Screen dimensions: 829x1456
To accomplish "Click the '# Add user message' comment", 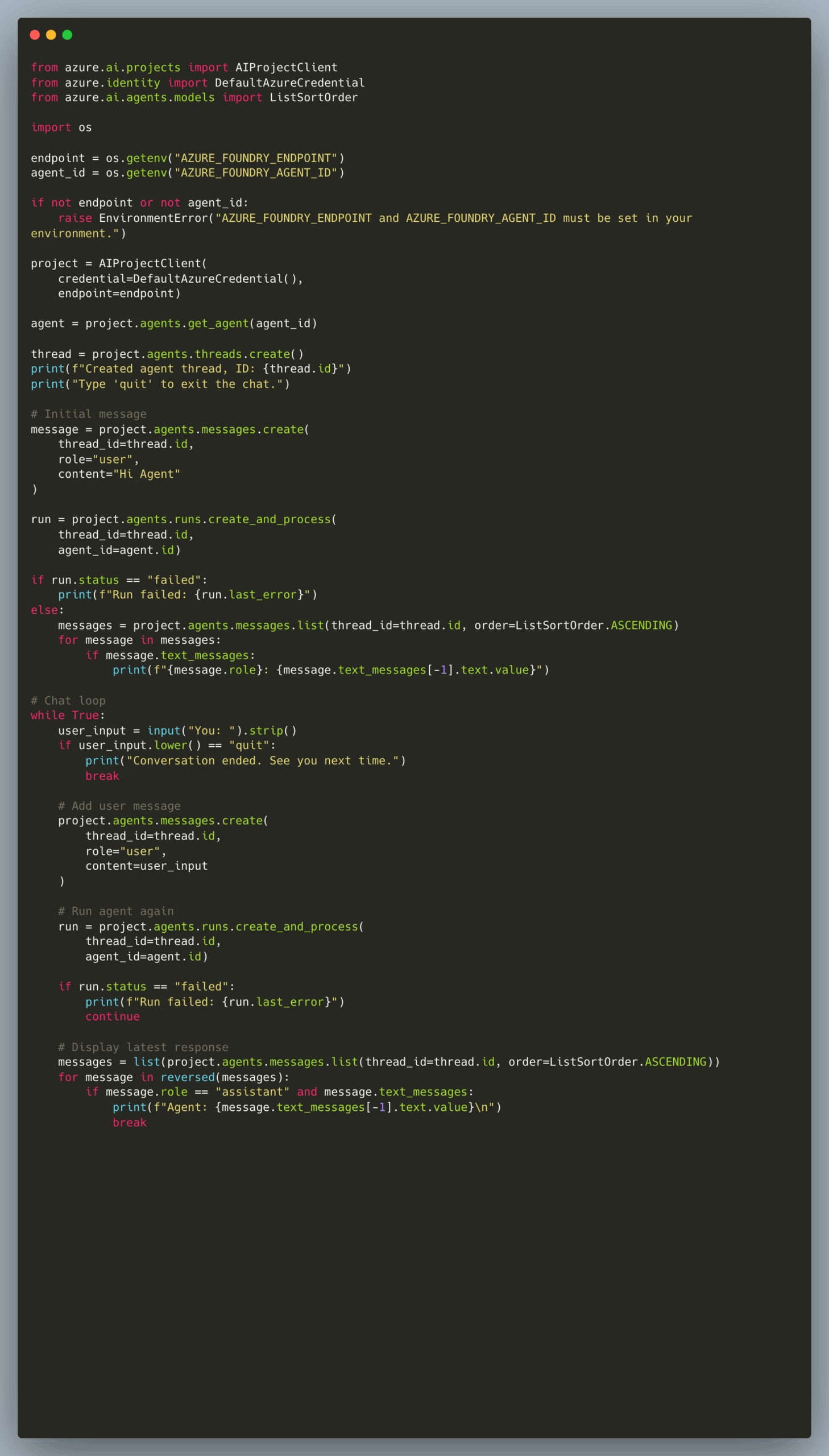I will click(x=119, y=806).
